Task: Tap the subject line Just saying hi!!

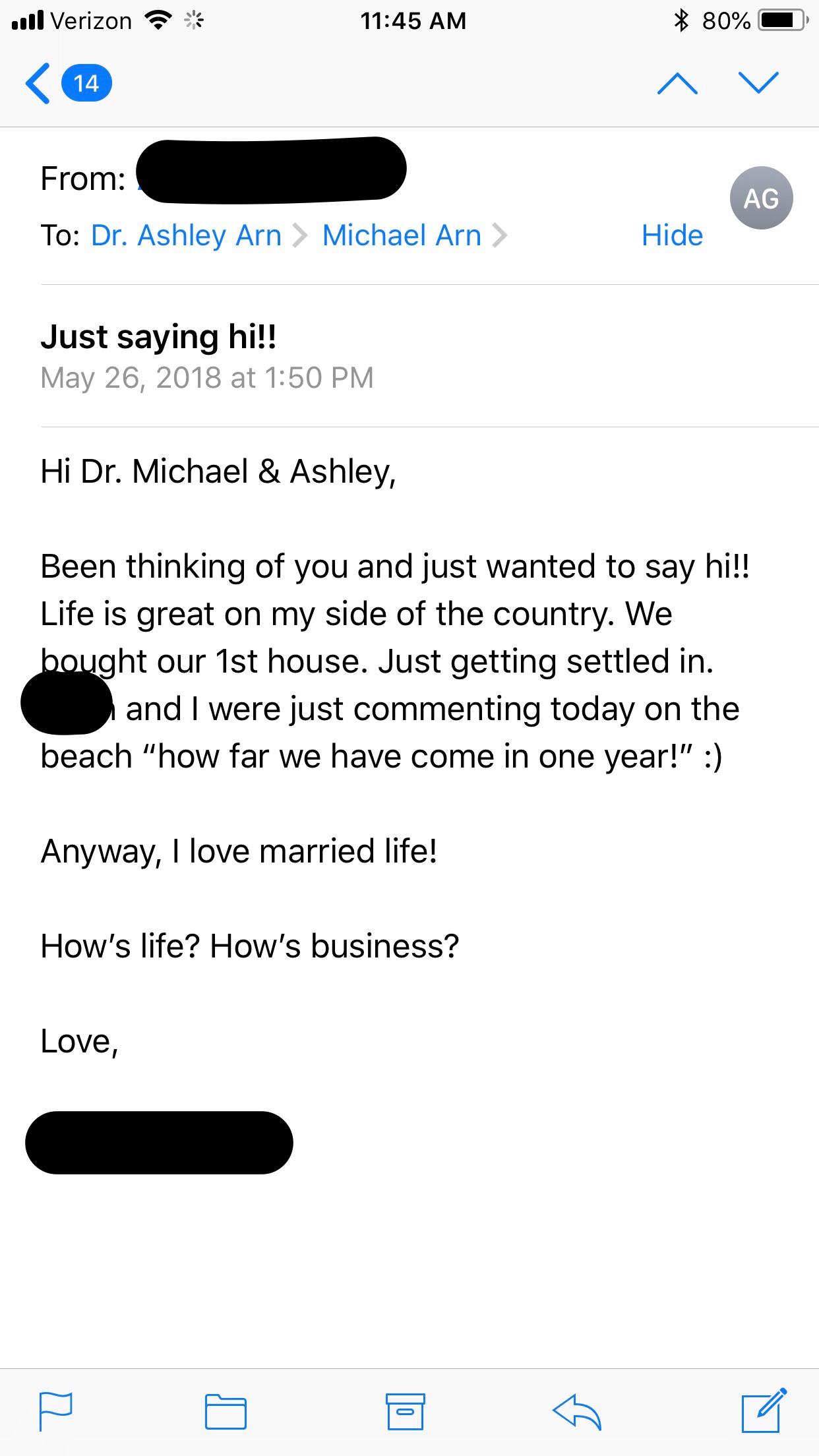Action: (158, 337)
